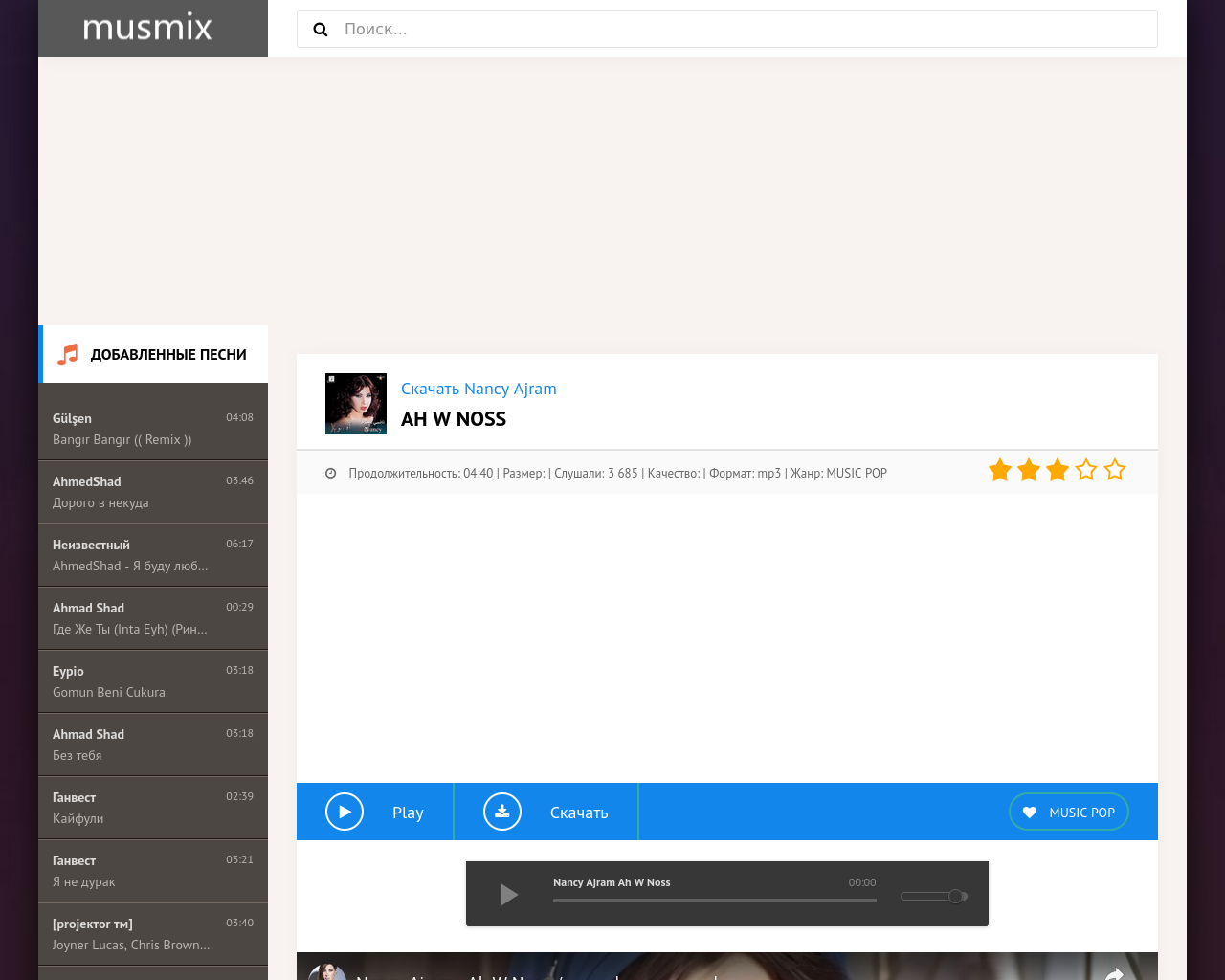The width and height of the screenshot is (1225, 980).
Task: Click the clock icon beside duration info
Action: click(331, 473)
